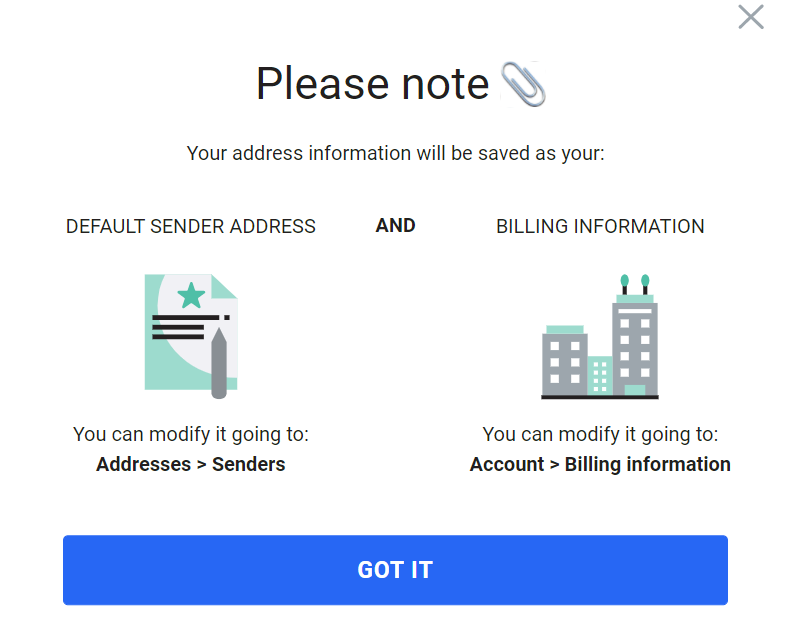Screen dimensions: 788x618
Task: Click the billing buildings illustration
Action: [600, 337]
